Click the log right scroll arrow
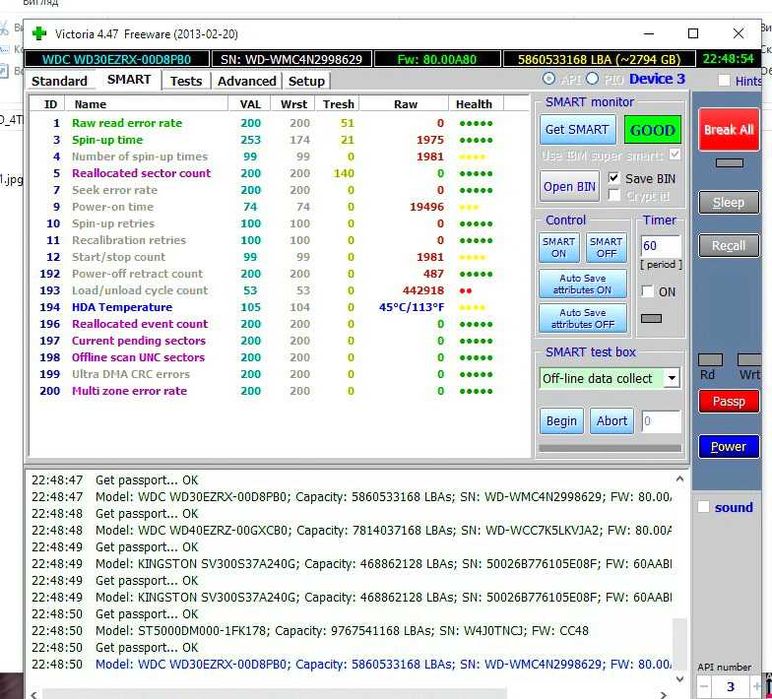This screenshot has height=699, width=772. (663, 694)
